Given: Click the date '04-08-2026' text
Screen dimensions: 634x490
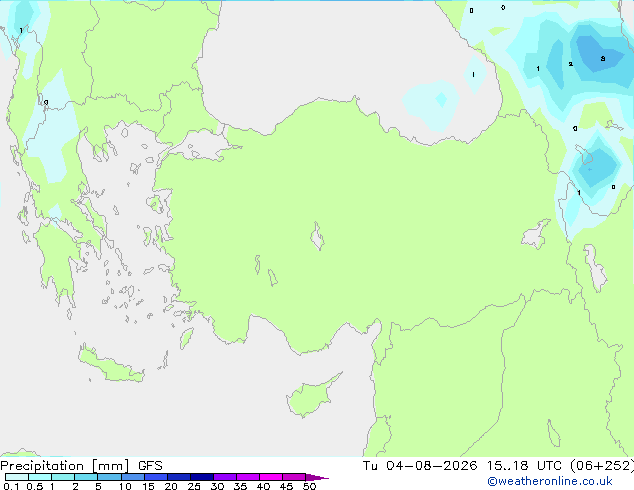Looking at the screenshot, I should pyautogui.click(x=431, y=466).
